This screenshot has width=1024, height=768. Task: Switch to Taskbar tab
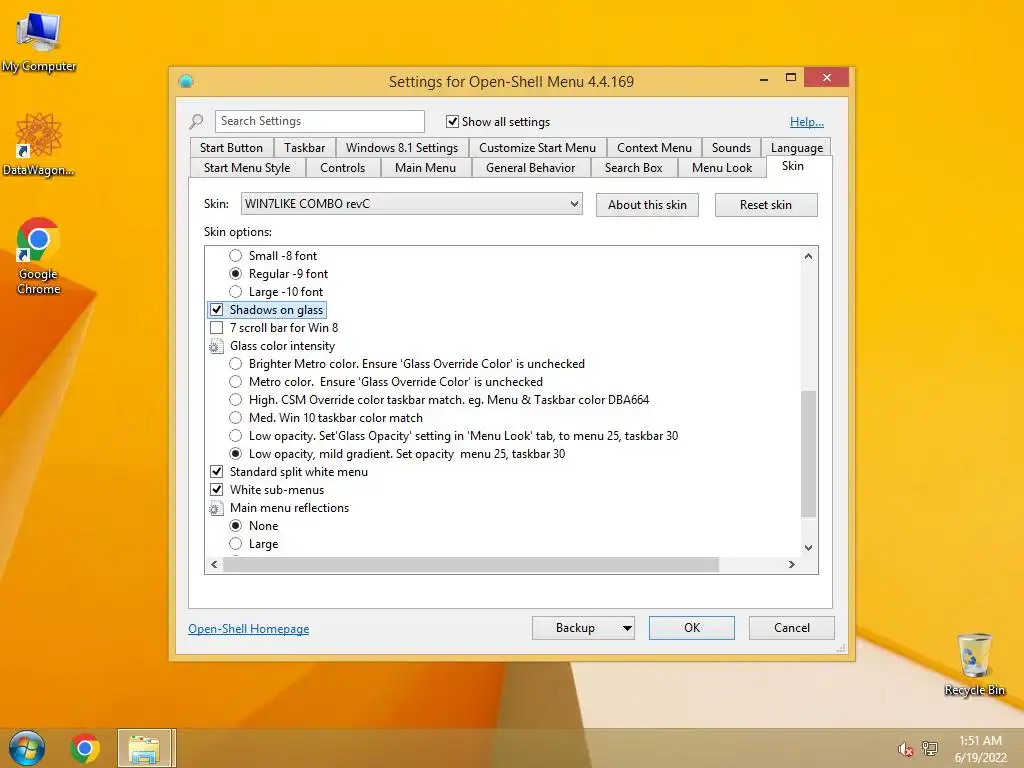tap(304, 148)
